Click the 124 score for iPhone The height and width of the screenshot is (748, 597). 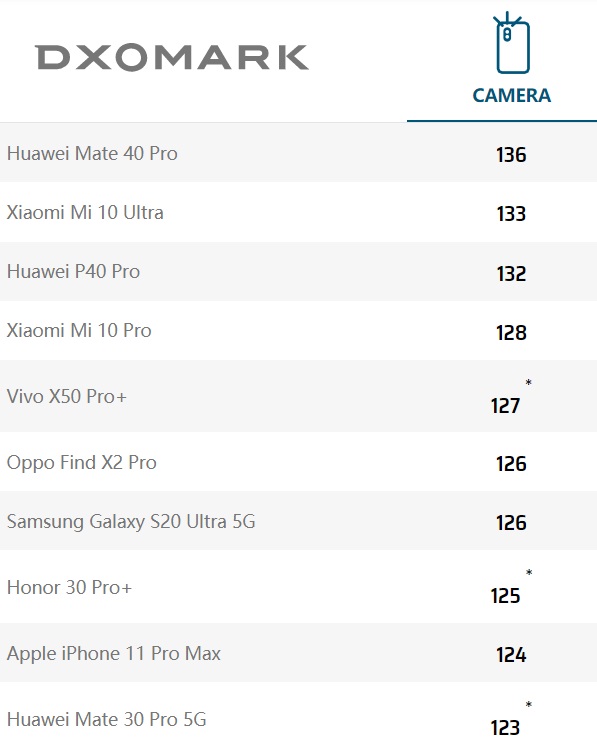(x=511, y=655)
